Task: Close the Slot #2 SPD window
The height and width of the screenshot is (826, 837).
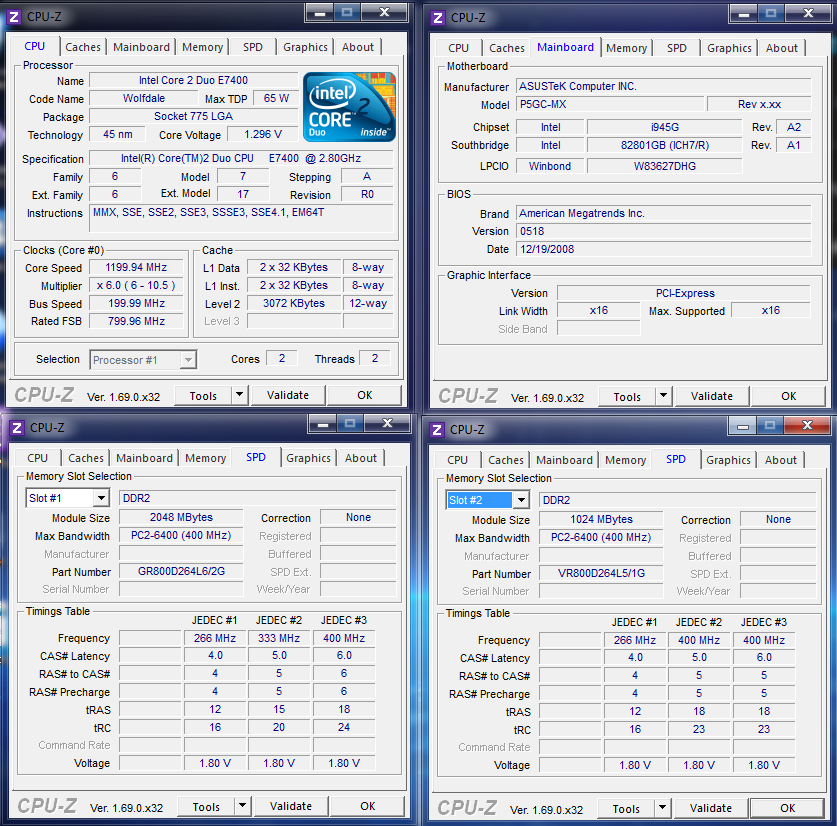Action: 807,426
